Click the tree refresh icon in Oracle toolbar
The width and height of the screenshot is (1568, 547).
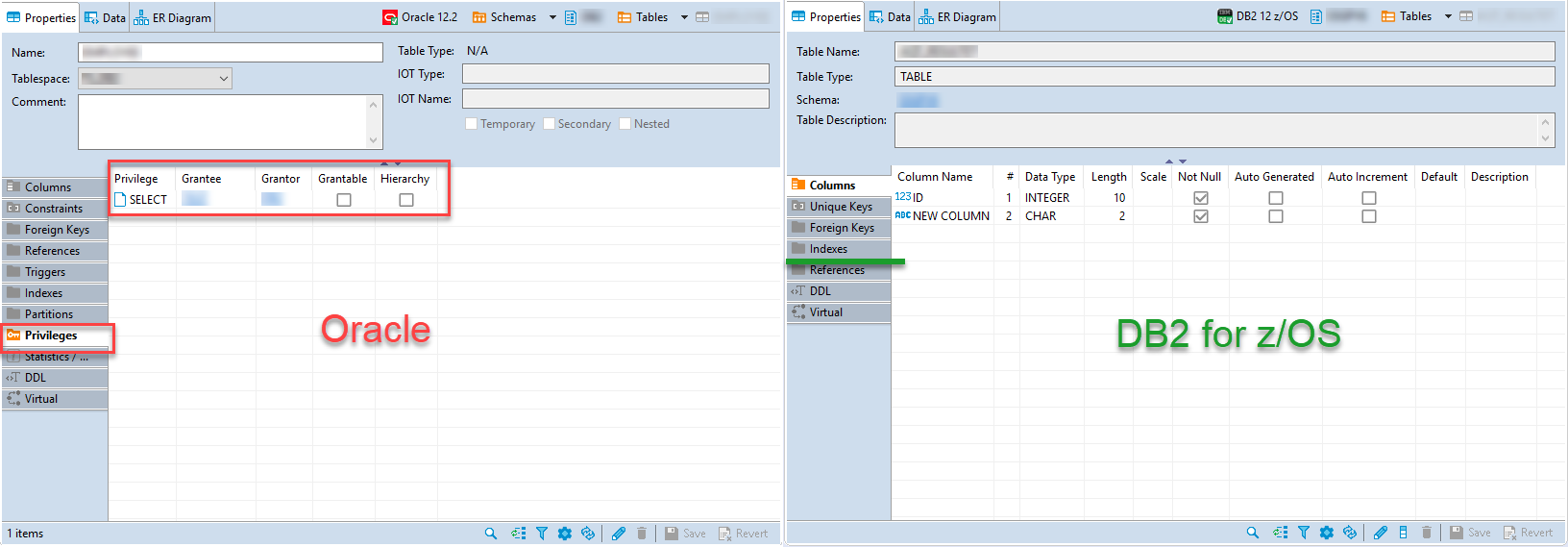click(519, 534)
